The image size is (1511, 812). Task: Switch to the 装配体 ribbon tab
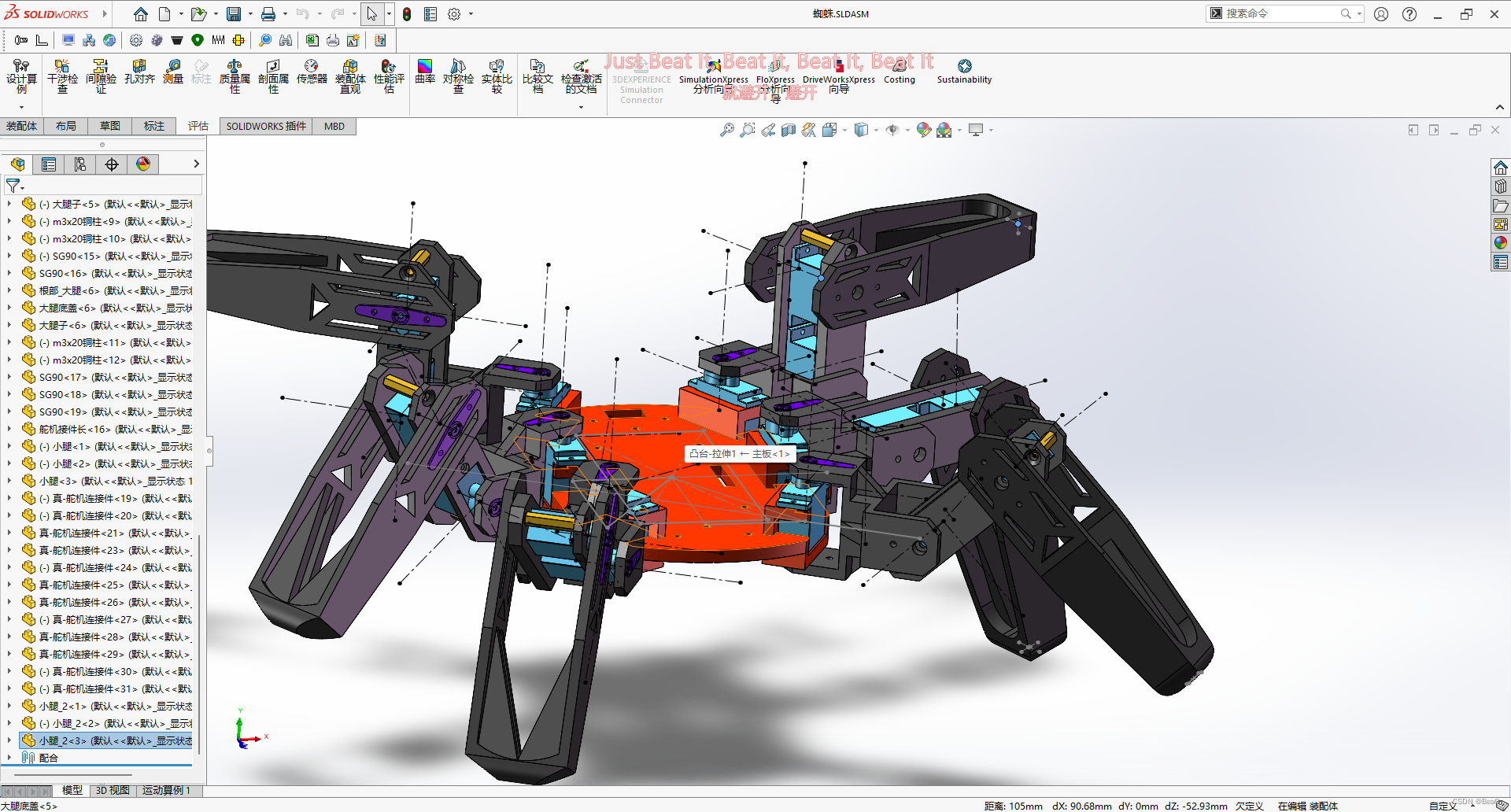[x=21, y=126]
